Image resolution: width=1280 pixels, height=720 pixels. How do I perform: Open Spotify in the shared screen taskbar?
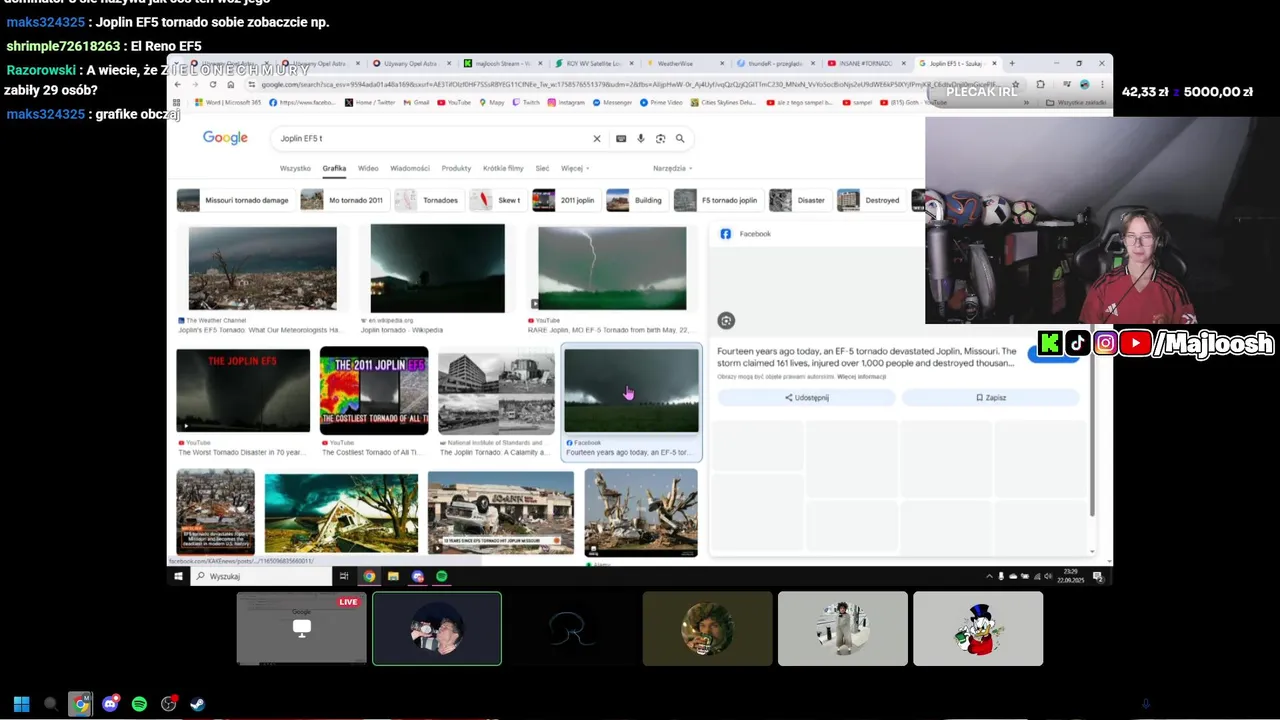point(441,576)
